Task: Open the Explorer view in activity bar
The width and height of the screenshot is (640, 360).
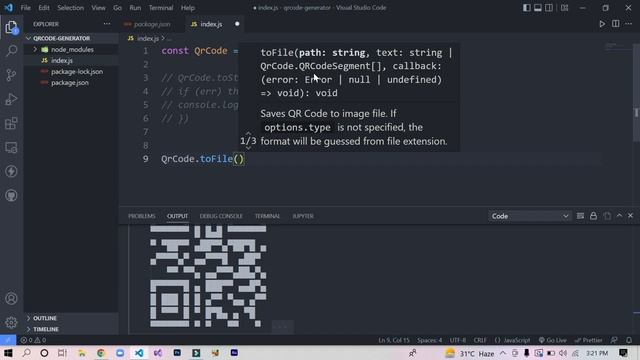Action: coord(11,28)
